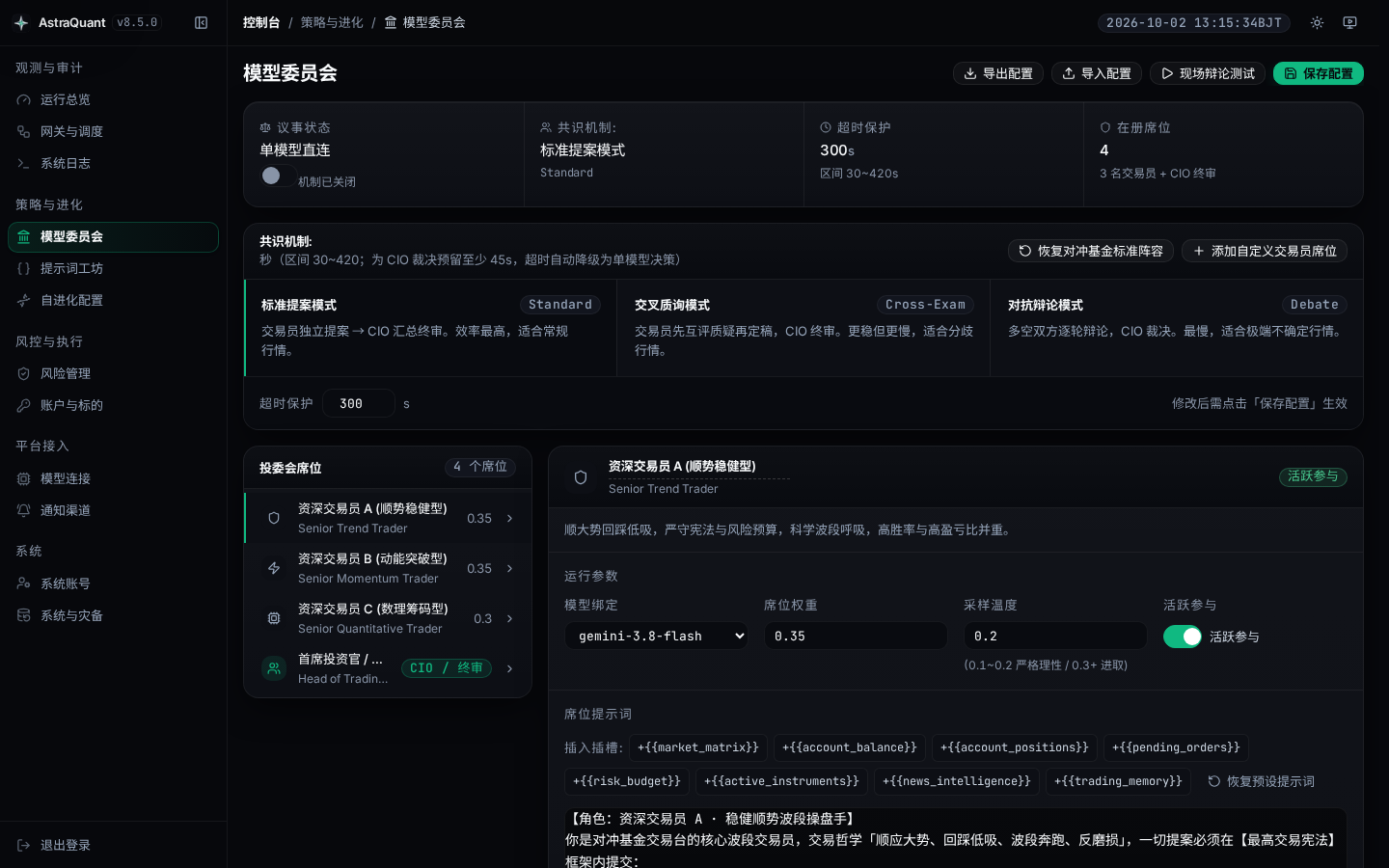Click the presentation monitor icon in header
The height and width of the screenshot is (868, 1389).
(1349, 22)
